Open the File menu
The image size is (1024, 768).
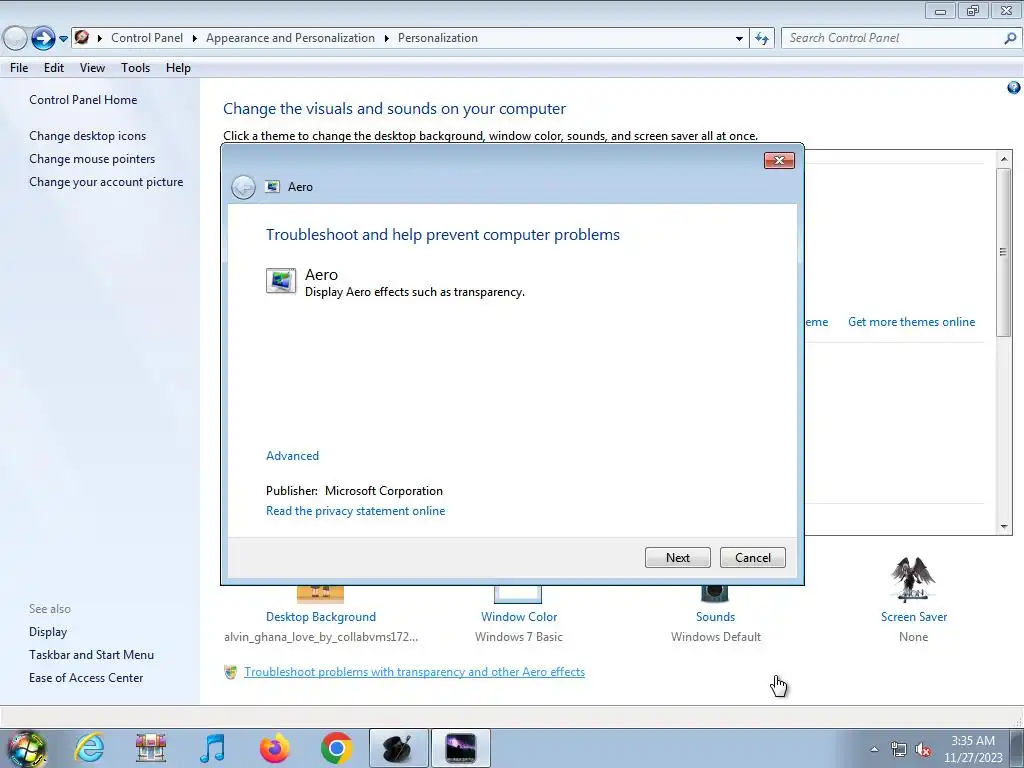[19, 68]
